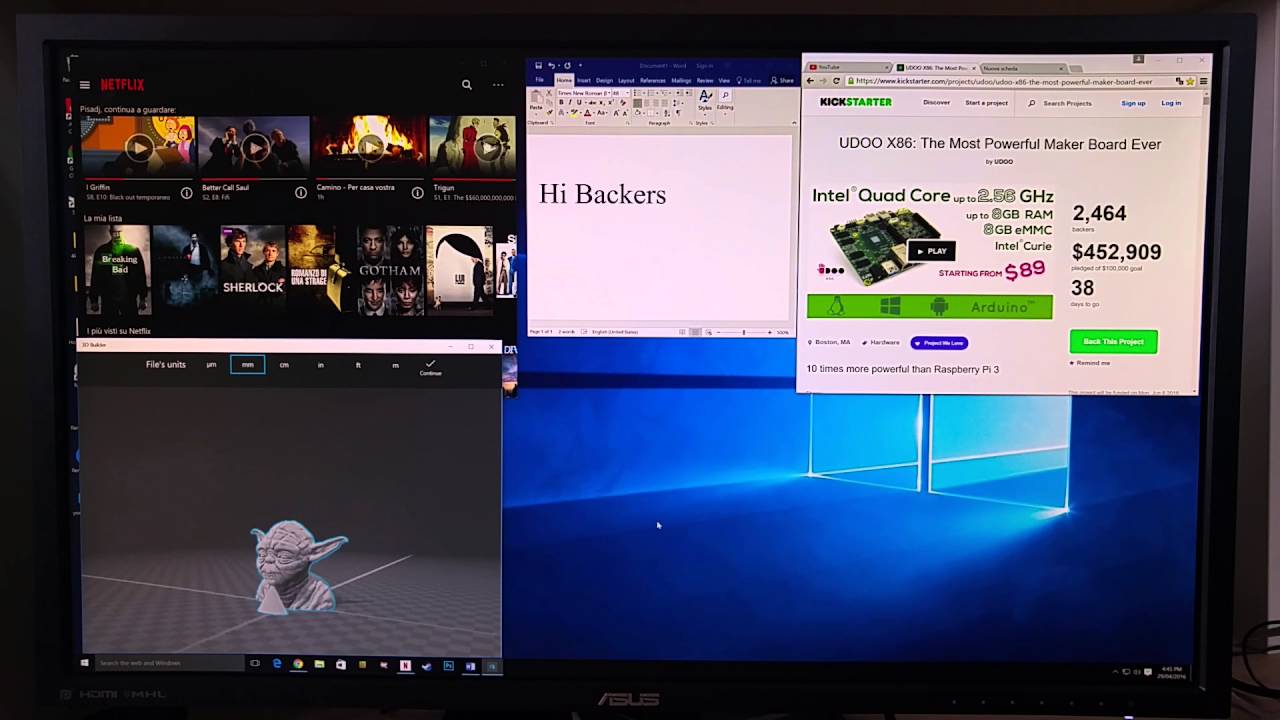Click the bookmark star in the address bar
The width and height of the screenshot is (1280, 720).
click(x=1190, y=81)
